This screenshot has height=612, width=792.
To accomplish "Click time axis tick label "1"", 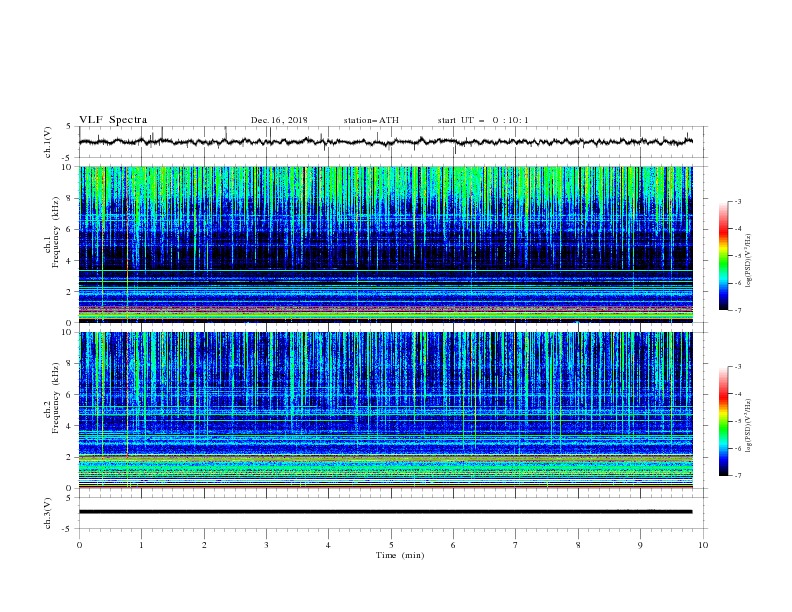I will coord(142,545).
